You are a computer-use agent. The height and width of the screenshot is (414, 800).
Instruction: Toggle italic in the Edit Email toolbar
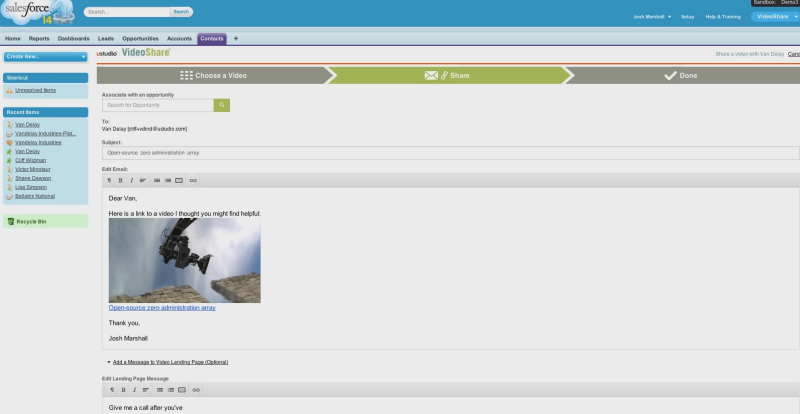click(x=131, y=180)
